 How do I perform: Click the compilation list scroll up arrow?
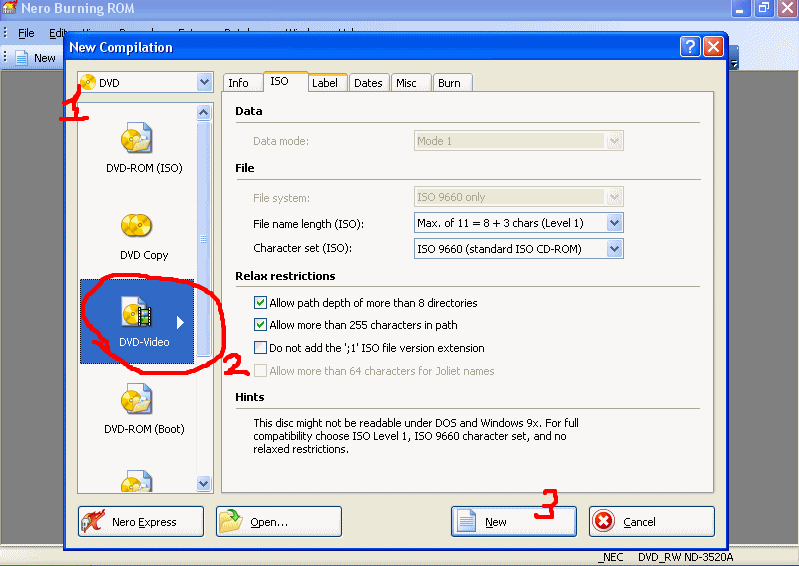tap(203, 112)
